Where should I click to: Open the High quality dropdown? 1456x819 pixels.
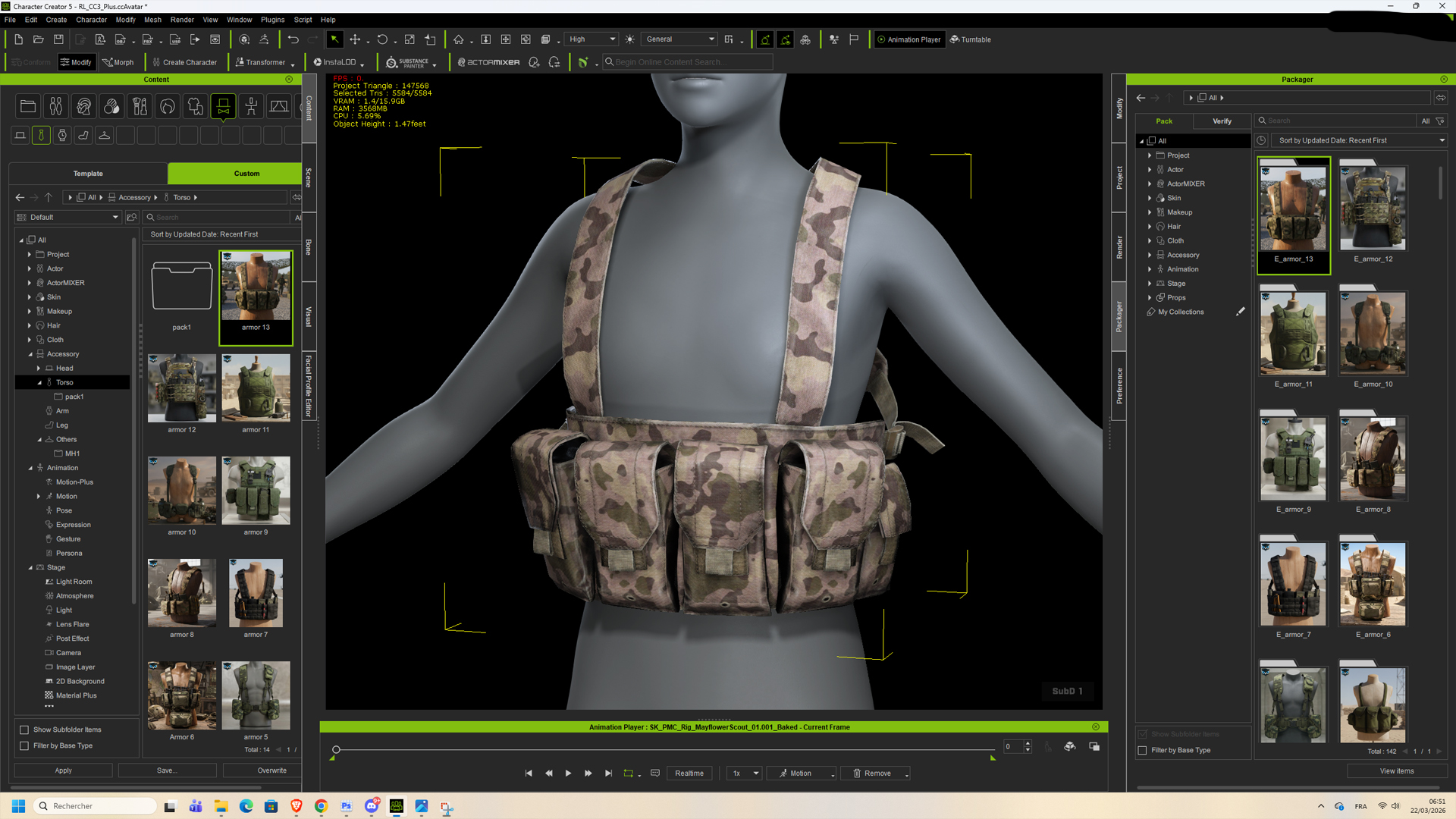coord(591,39)
